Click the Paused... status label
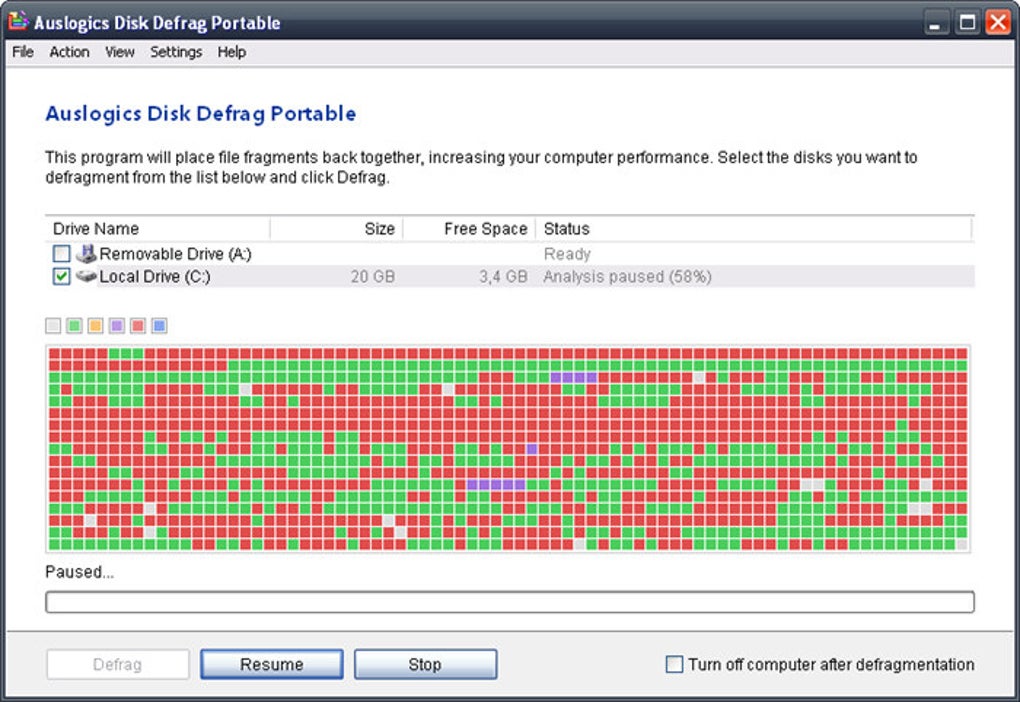The width and height of the screenshot is (1020, 702). [x=79, y=572]
